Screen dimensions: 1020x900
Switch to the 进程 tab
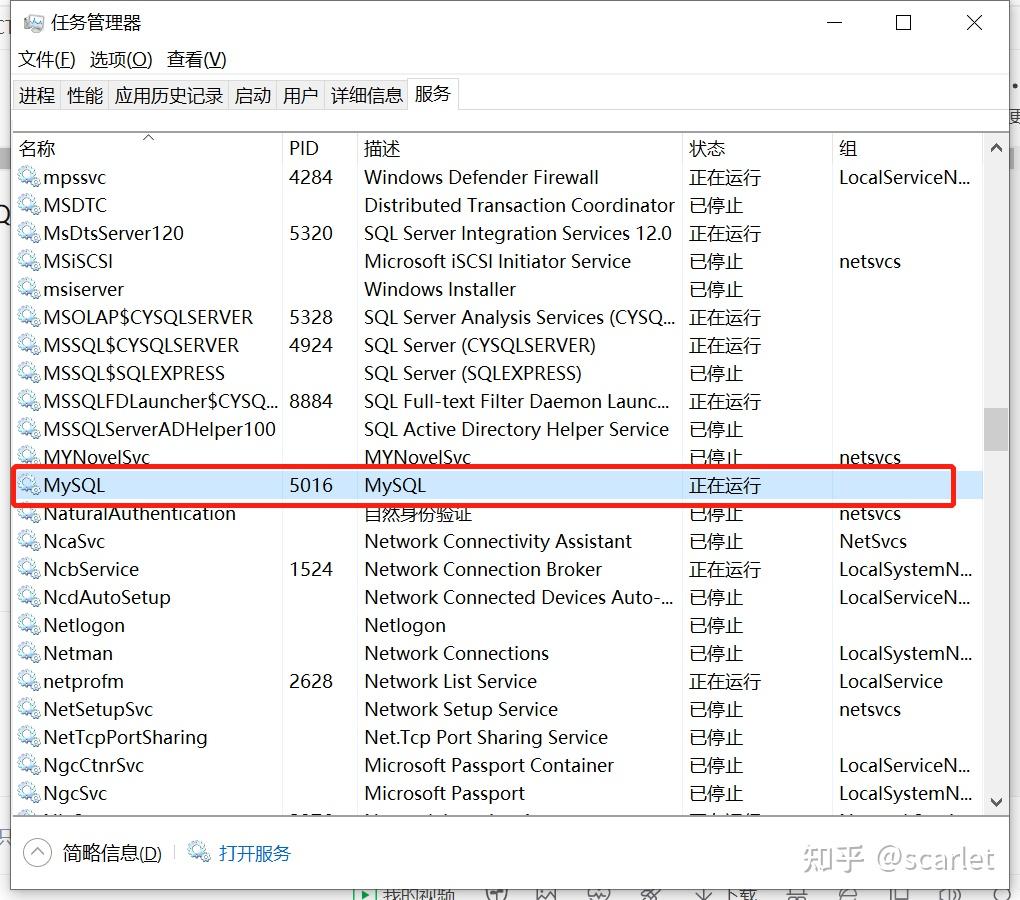coord(37,95)
